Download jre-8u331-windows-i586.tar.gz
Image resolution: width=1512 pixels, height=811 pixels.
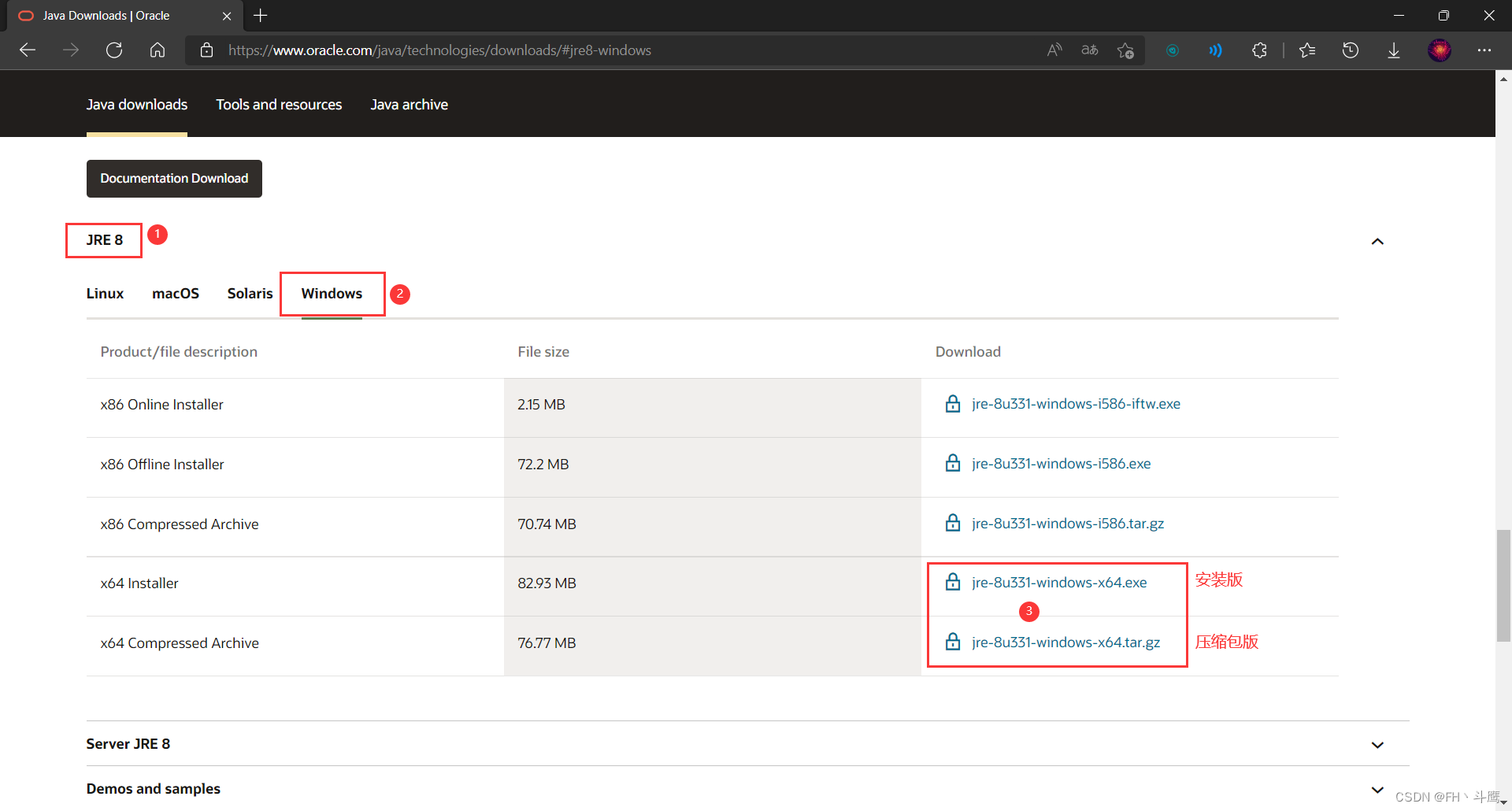click(x=1068, y=524)
